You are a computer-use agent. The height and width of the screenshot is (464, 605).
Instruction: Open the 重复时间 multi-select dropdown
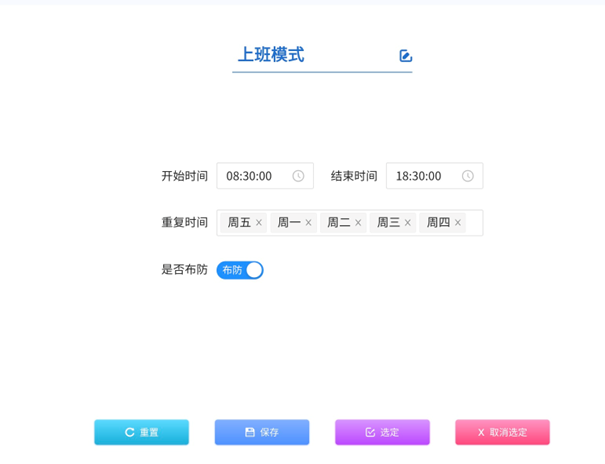pyautogui.click(x=350, y=223)
